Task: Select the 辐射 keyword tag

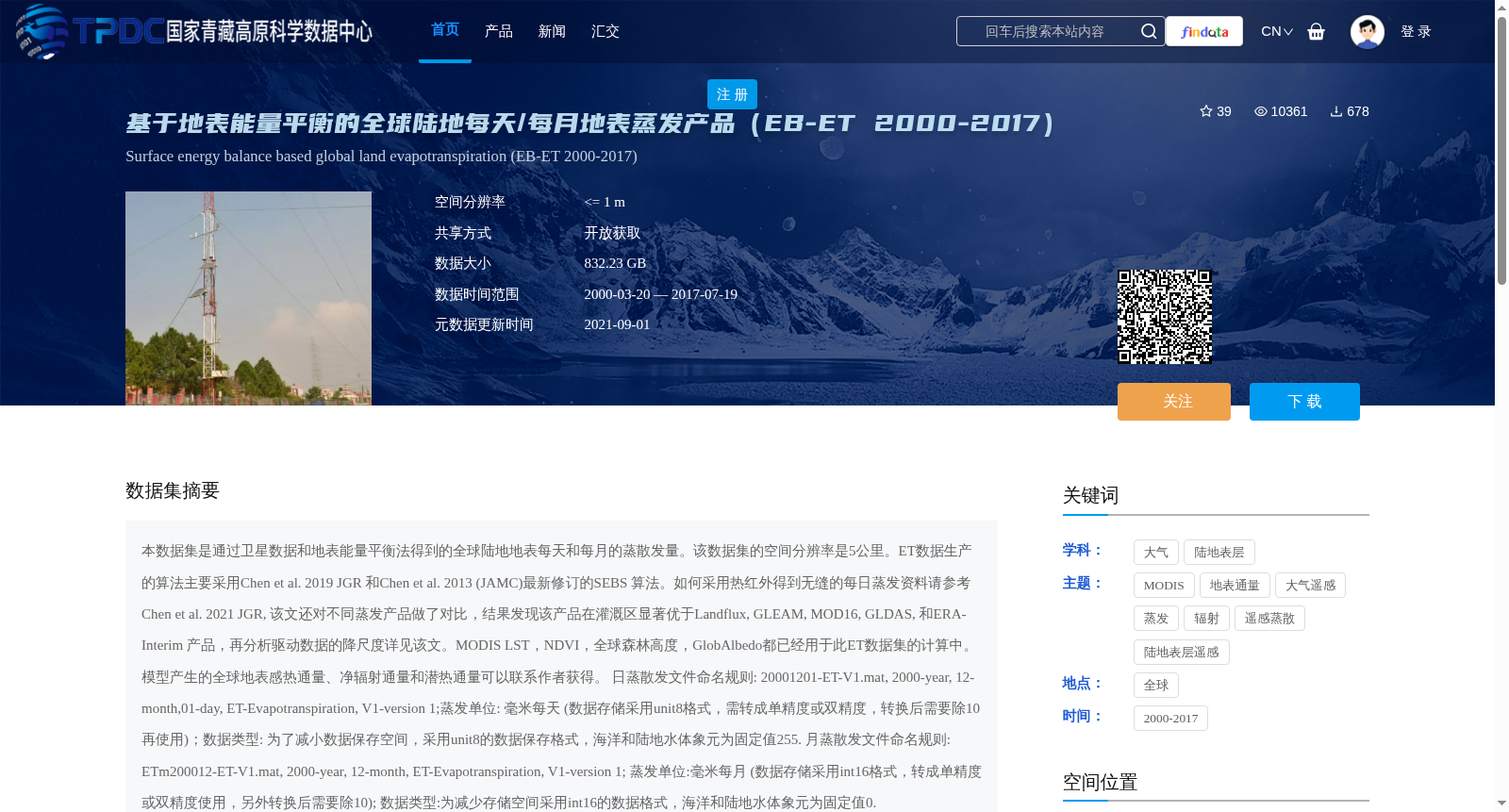Action: coord(1206,619)
